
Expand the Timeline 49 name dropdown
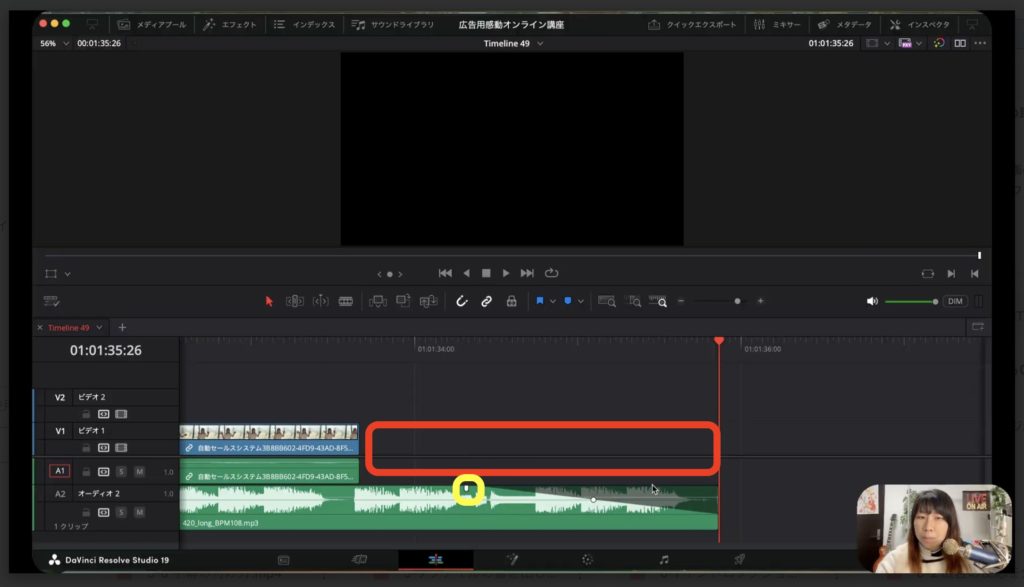click(x=540, y=44)
